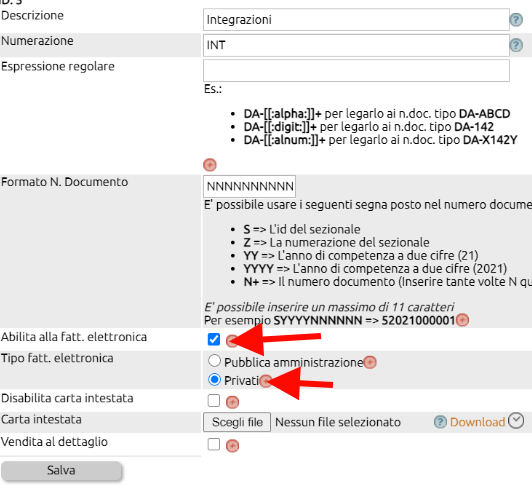
Task: Focus the Espressione regolare text field
Action: [x=356, y=71]
